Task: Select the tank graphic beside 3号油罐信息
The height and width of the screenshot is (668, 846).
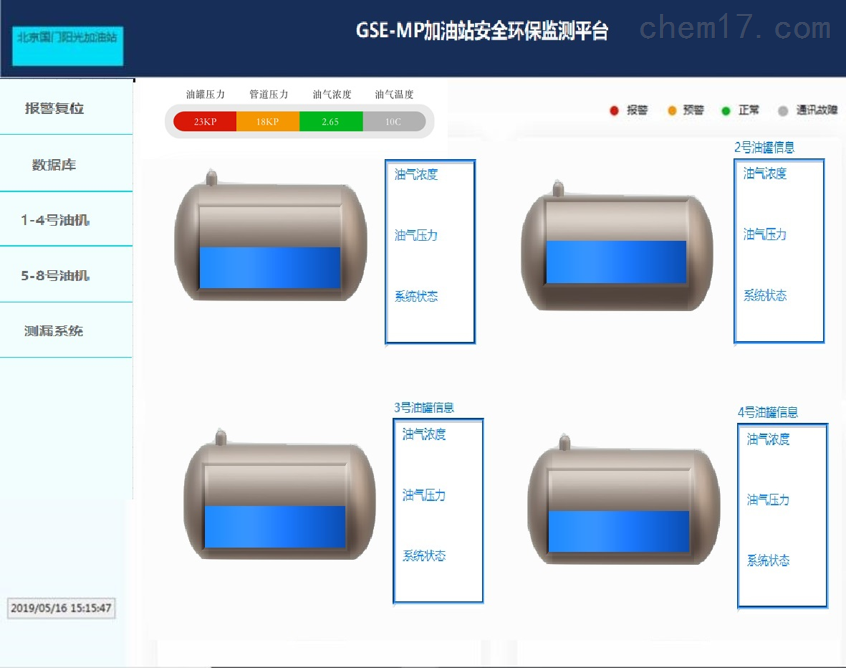Action: [280, 495]
